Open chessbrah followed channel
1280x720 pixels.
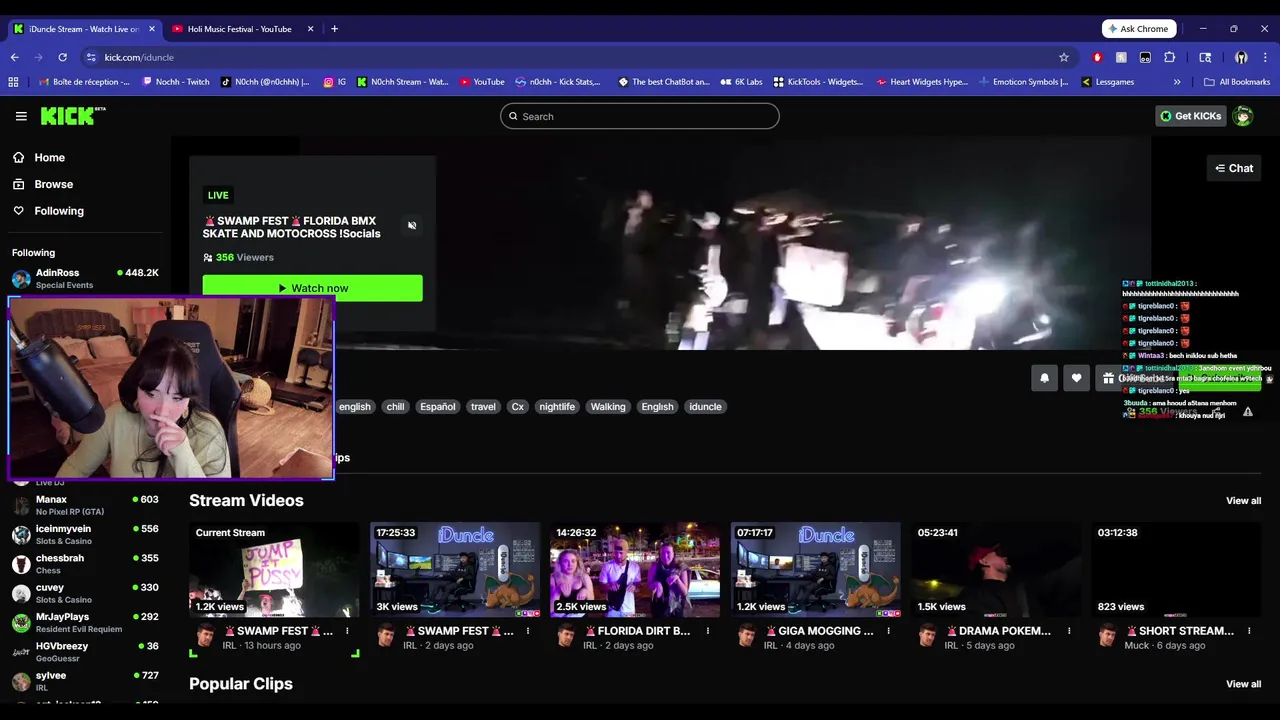[x=85, y=564]
